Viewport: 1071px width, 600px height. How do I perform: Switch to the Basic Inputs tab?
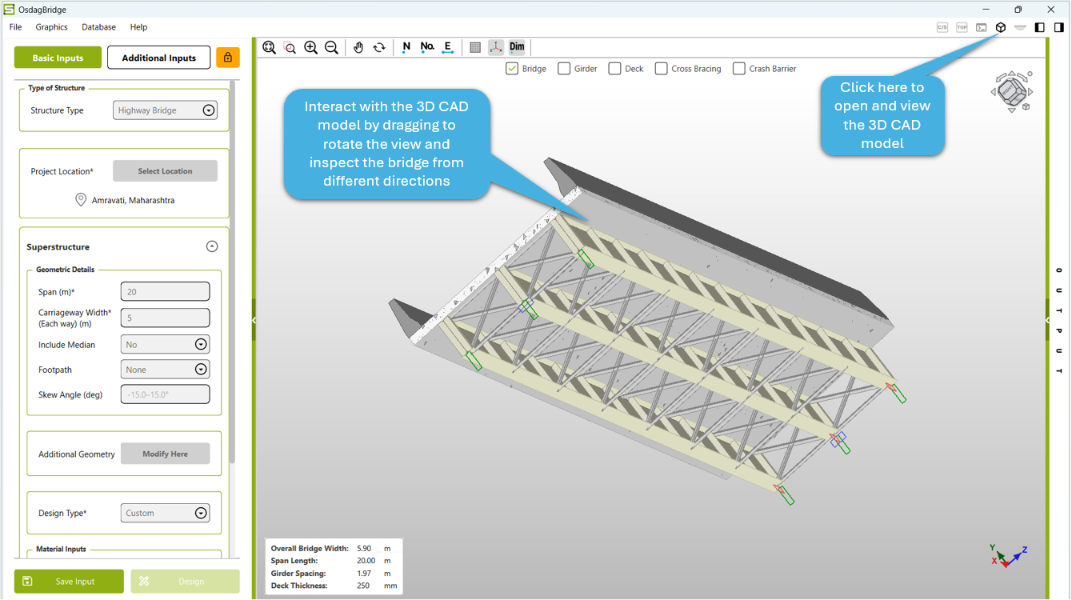(x=58, y=57)
